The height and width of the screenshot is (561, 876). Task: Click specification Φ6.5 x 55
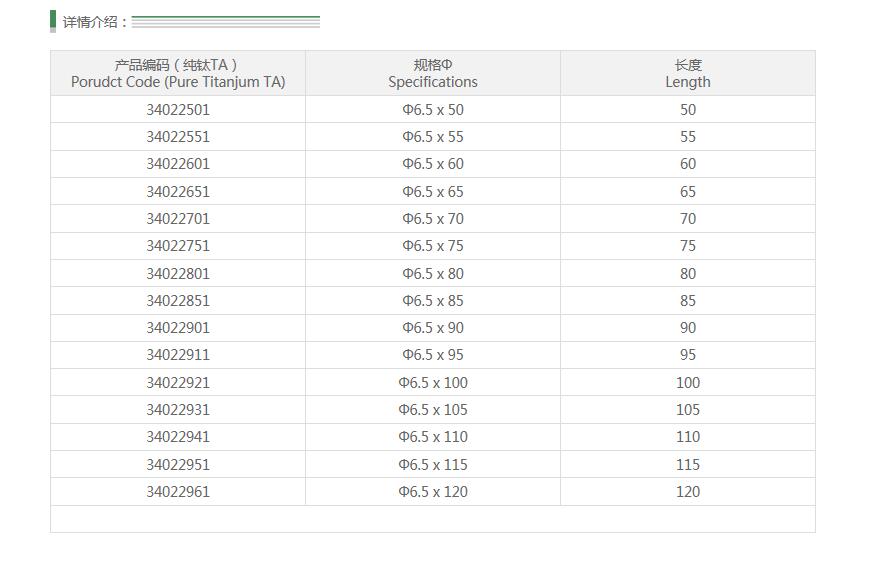click(433, 137)
